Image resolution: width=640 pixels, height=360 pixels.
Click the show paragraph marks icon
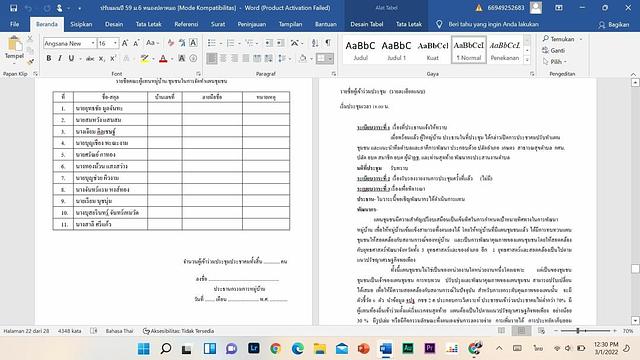(328, 43)
